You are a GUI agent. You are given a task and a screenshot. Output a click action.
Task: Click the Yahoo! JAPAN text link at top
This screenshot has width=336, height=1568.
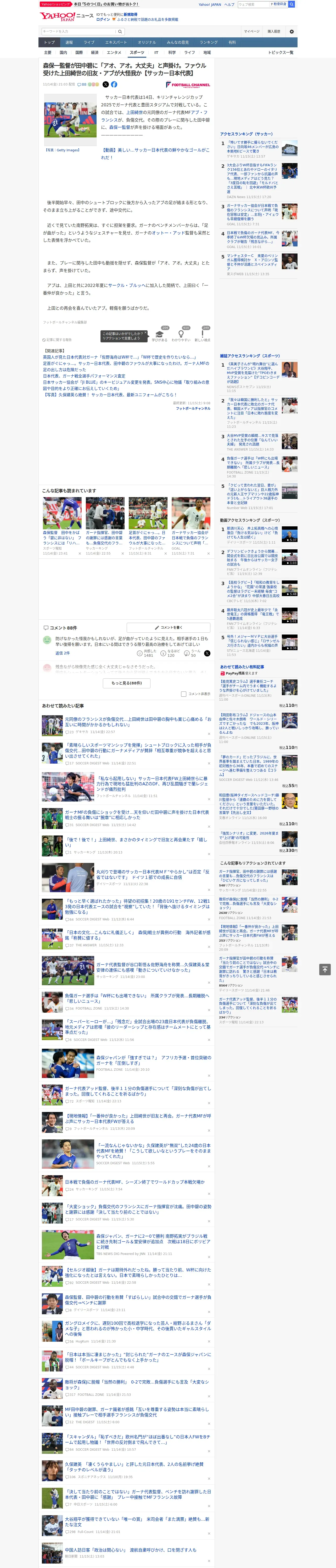(210, 4)
